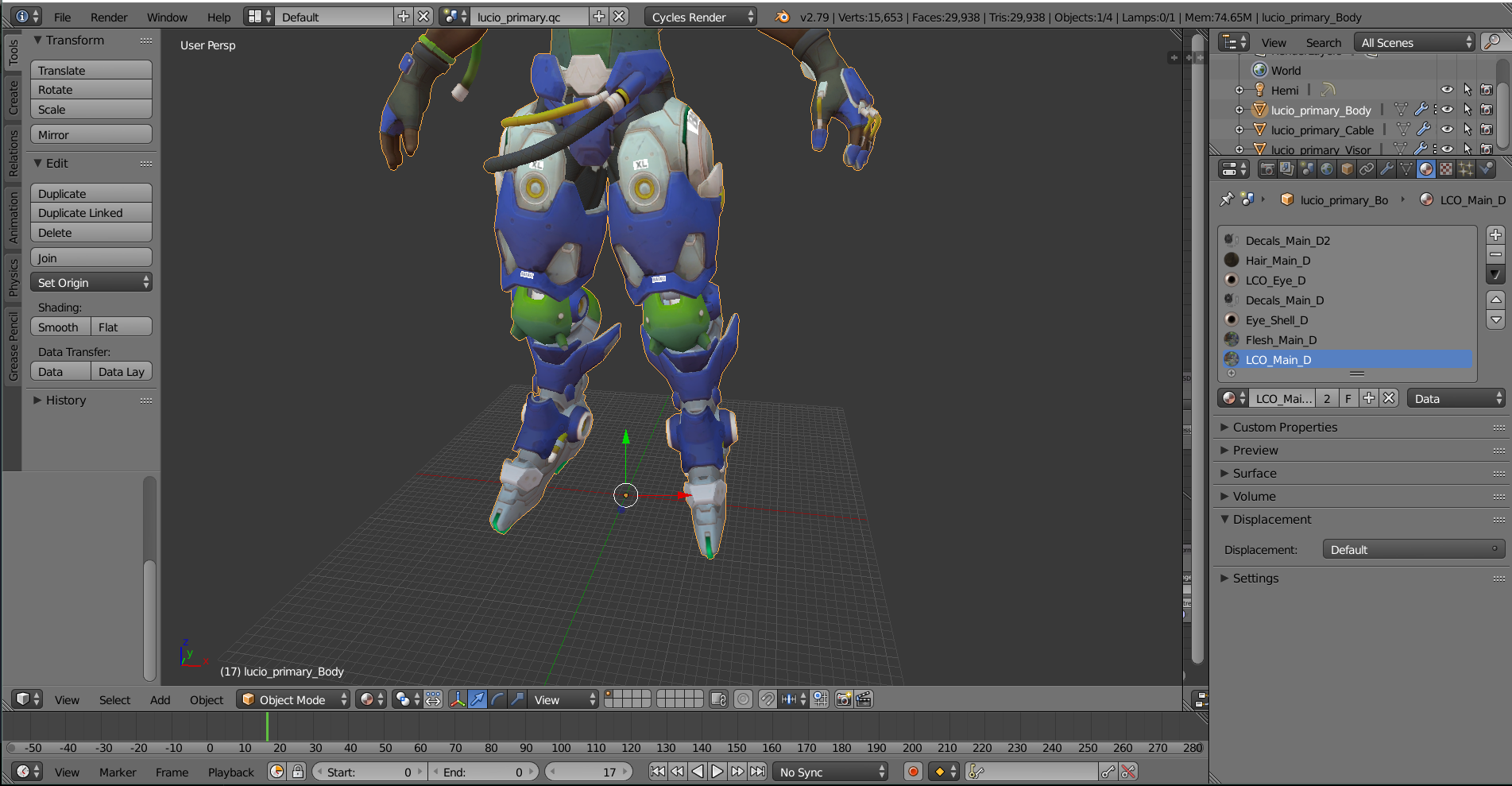Viewport: 1512px width, 786px height.
Task: Open the Object Data mesh properties tab
Action: pyautogui.click(x=1406, y=168)
